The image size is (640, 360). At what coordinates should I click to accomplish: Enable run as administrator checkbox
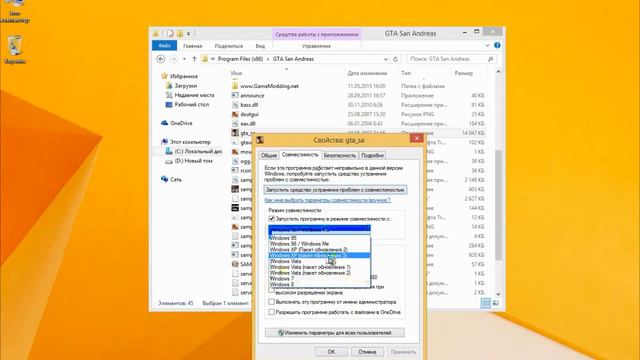tap(271, 302)
